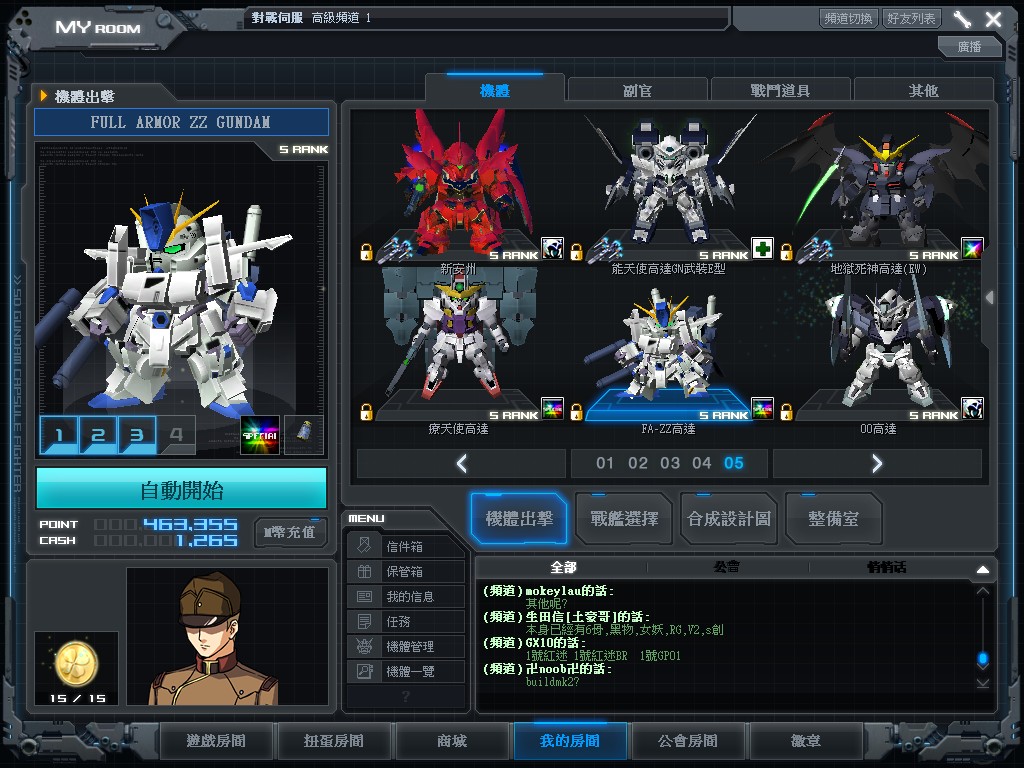Switch to 機體 tab

tap(494, 90)
